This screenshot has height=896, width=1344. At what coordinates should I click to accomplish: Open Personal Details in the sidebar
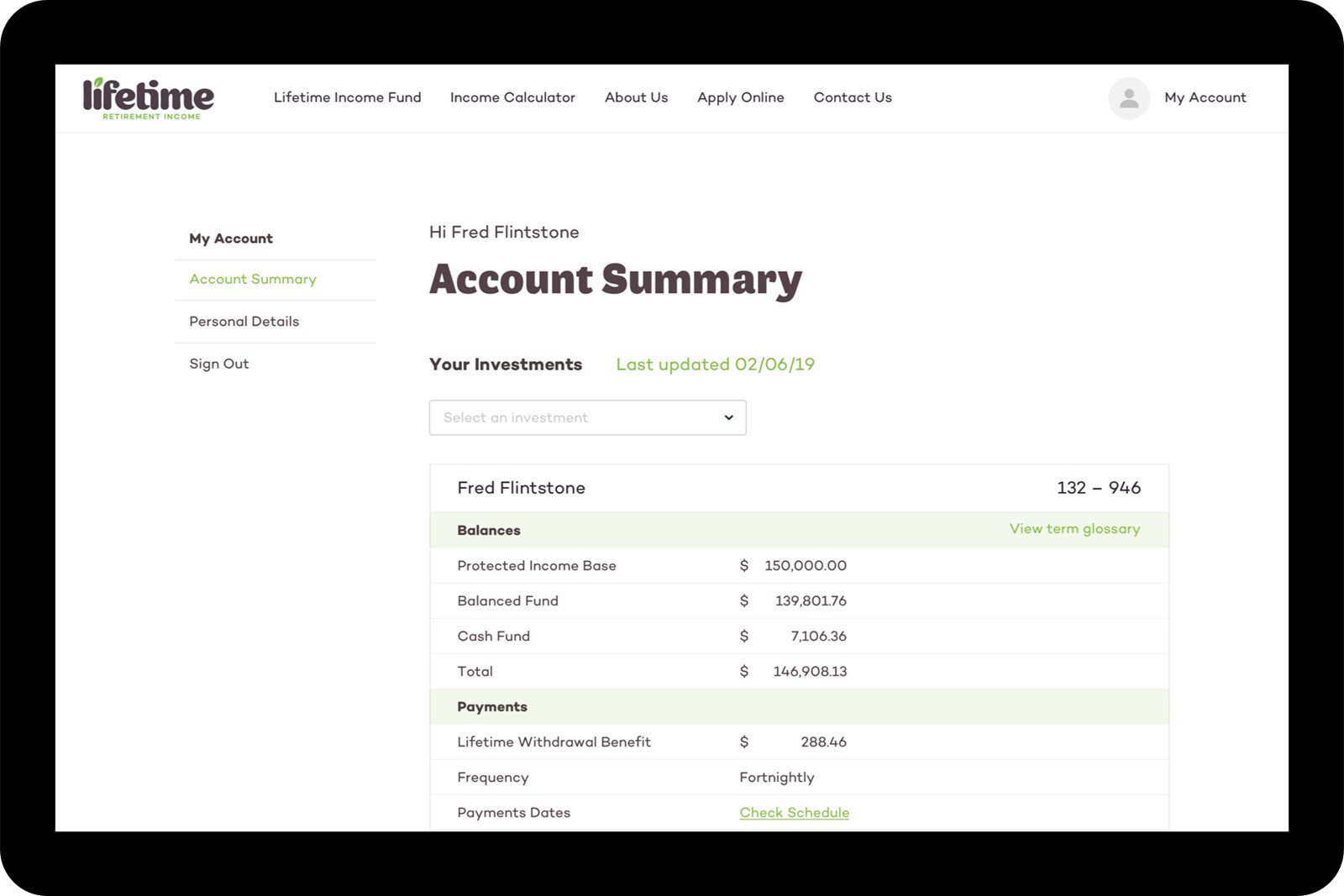coord(244,322)
